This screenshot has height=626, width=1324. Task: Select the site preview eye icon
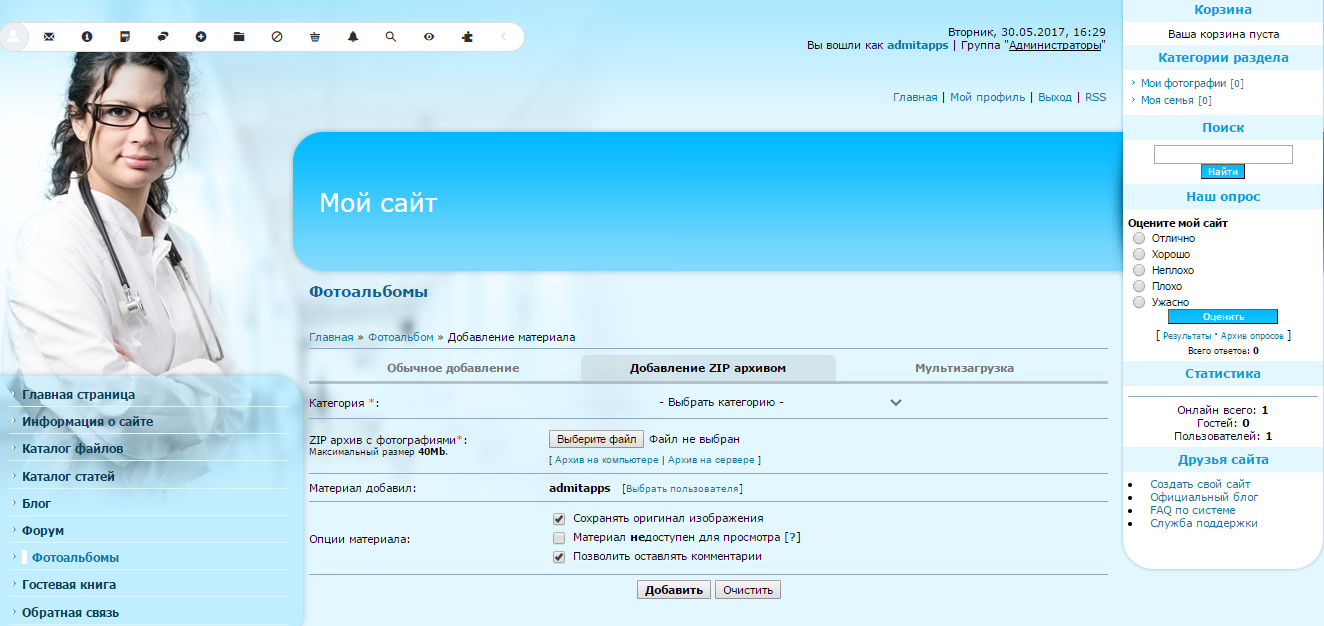click(428, 36)
